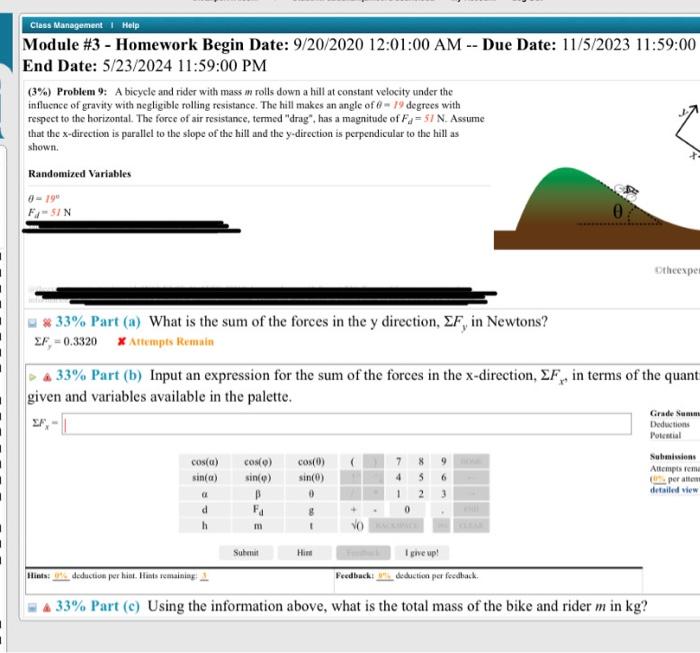Click the ΣFx expression input field

[346, 424]
